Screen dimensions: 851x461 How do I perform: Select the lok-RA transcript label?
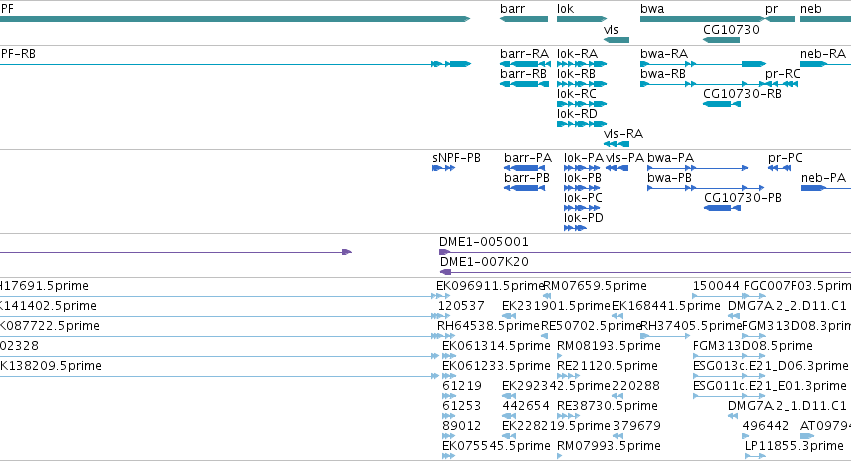[577, 54]
